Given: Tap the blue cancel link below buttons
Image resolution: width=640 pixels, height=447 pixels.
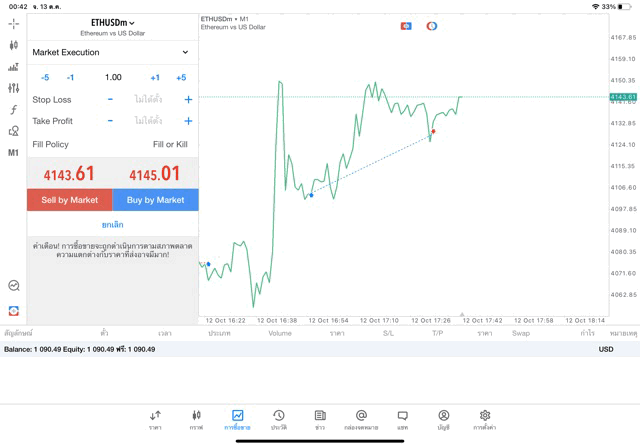Looking at the screenshot, I should 112,225.
